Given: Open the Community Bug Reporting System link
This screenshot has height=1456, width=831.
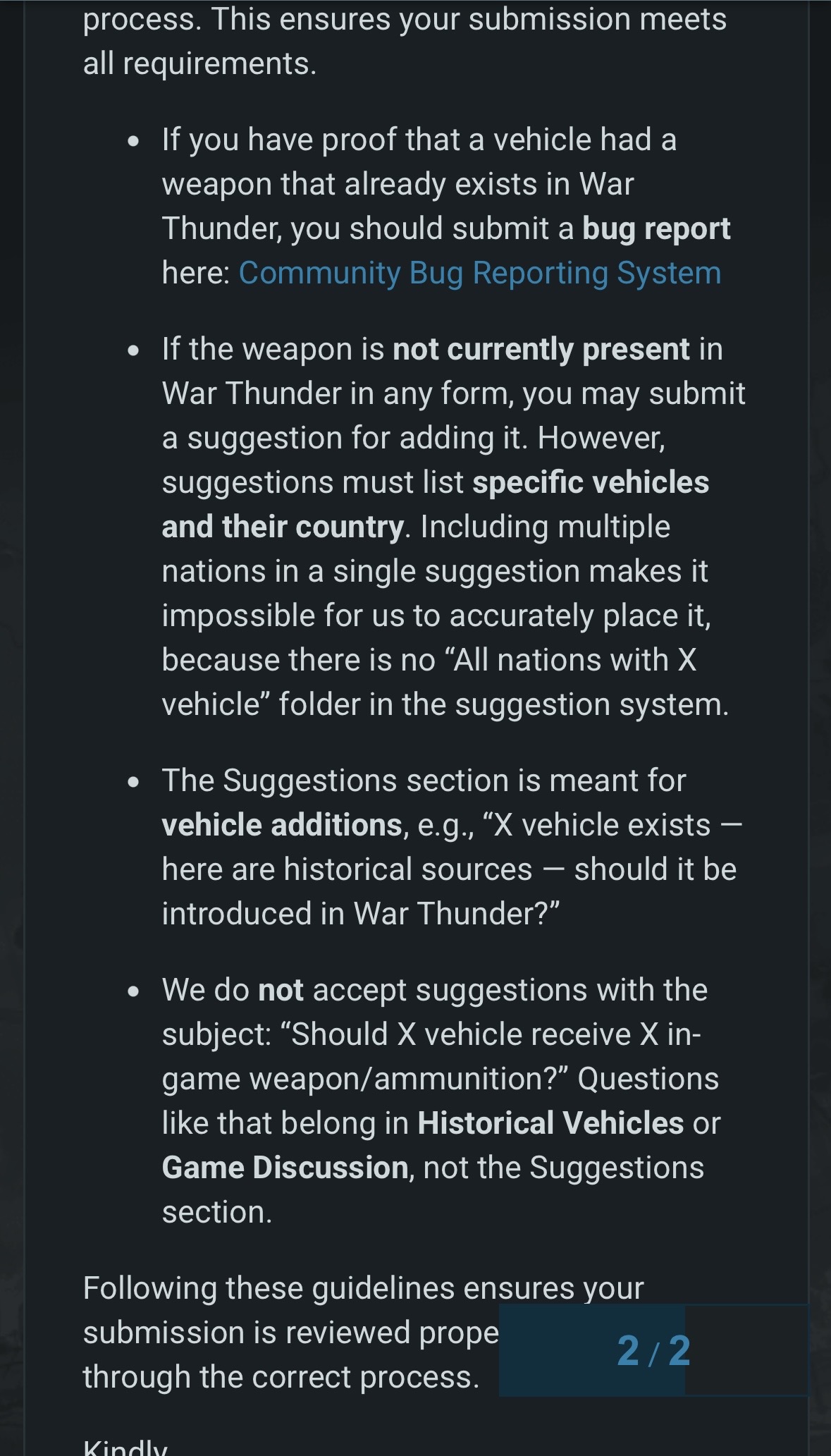Looking at the screenshot, I should pyautogui.click(x=479, y=273).
